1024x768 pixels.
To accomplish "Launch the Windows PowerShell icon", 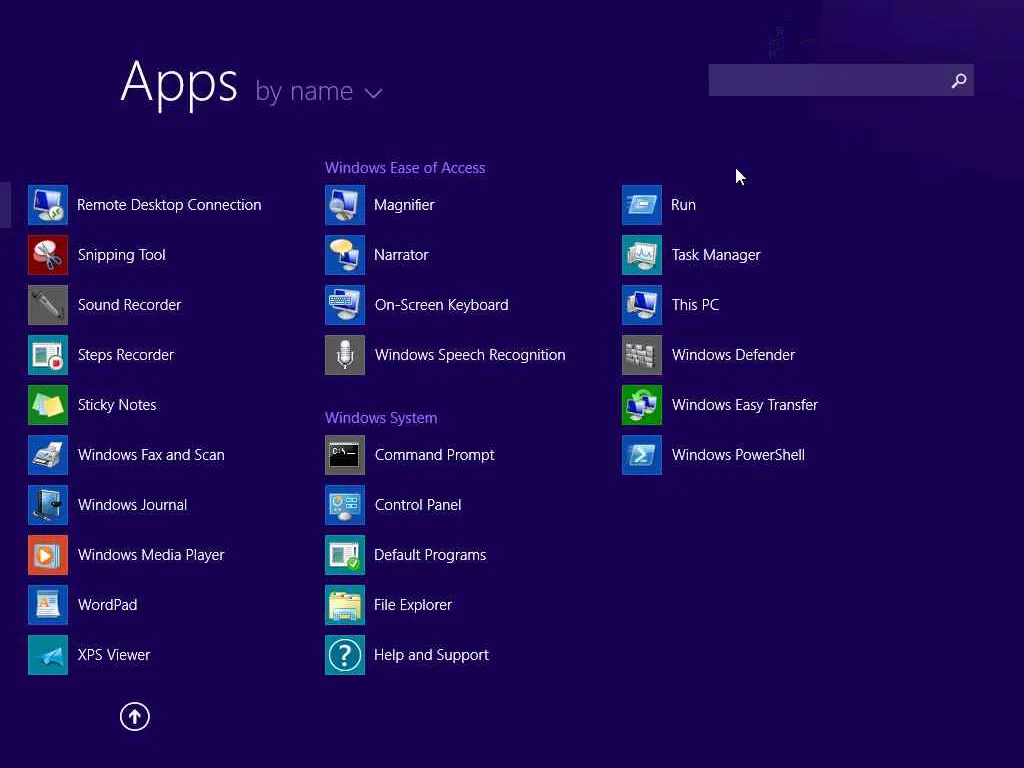I will tap(642, 455).
